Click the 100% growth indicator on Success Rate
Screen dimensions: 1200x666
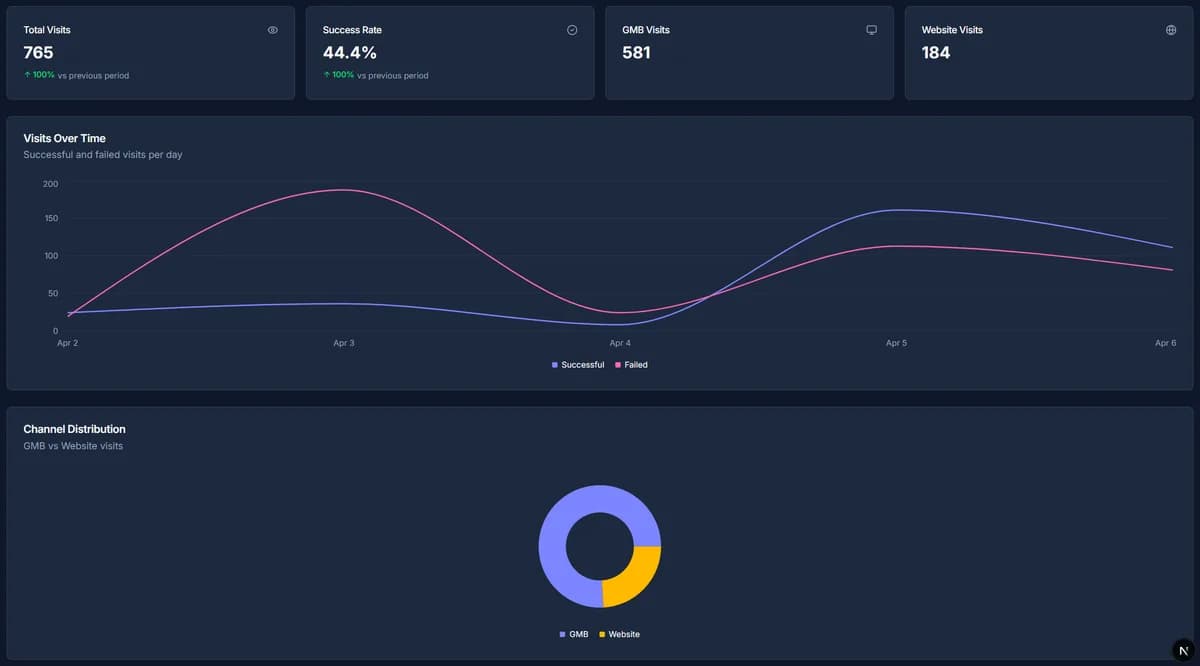(338, 75)
